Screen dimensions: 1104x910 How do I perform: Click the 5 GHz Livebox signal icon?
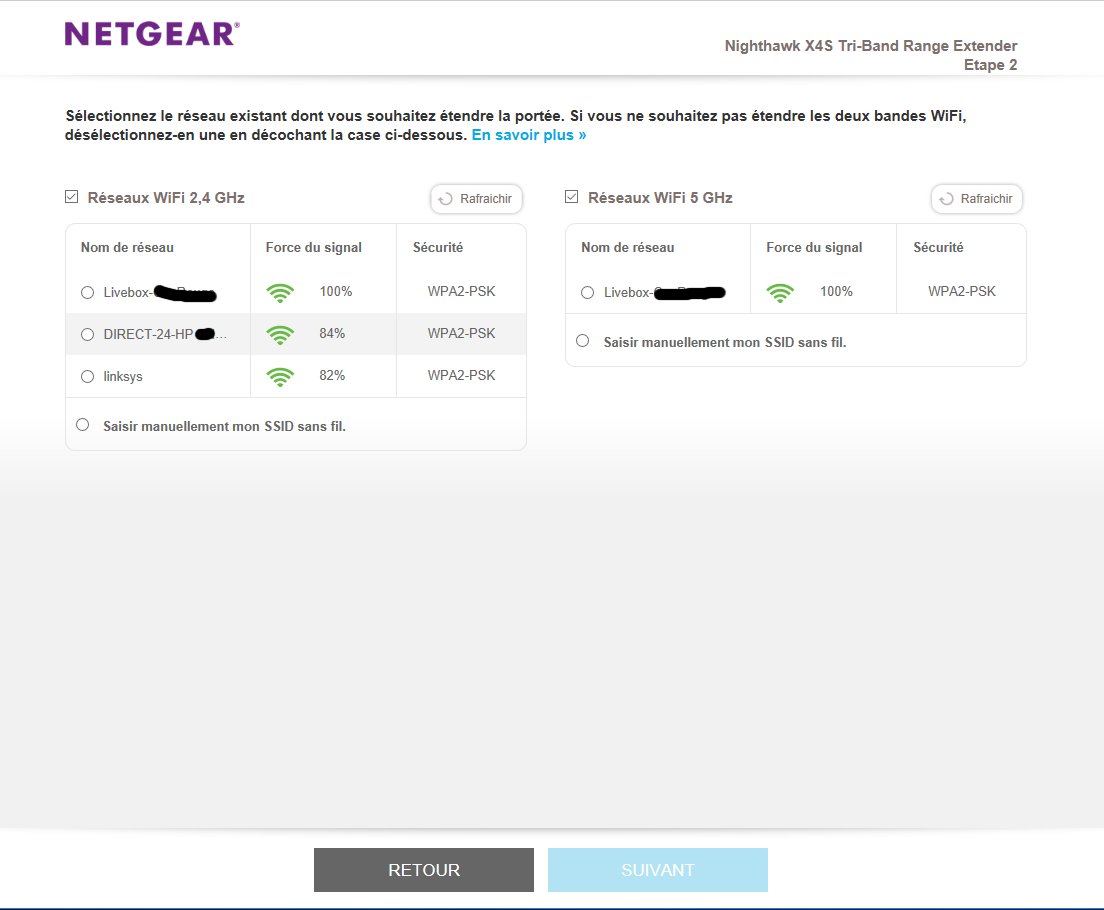pos(780,292)
